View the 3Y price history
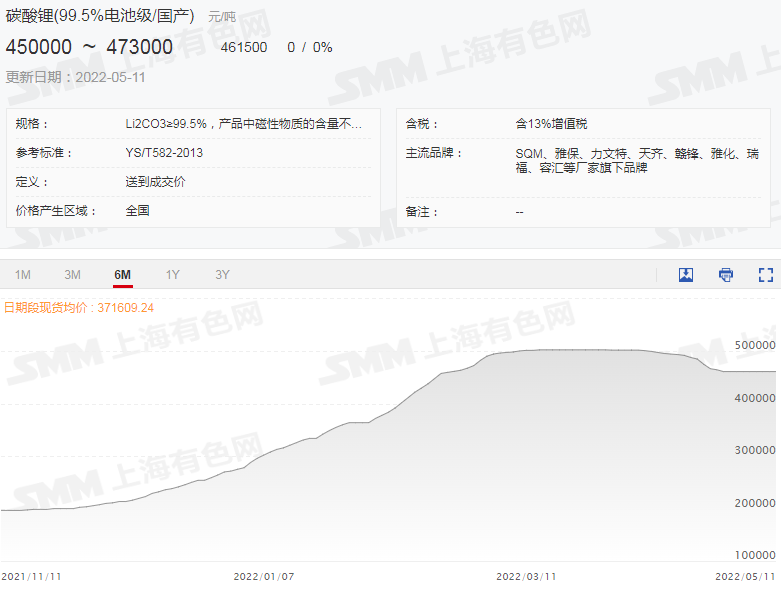This screenshot has height=590, width=781. [222, 275]
